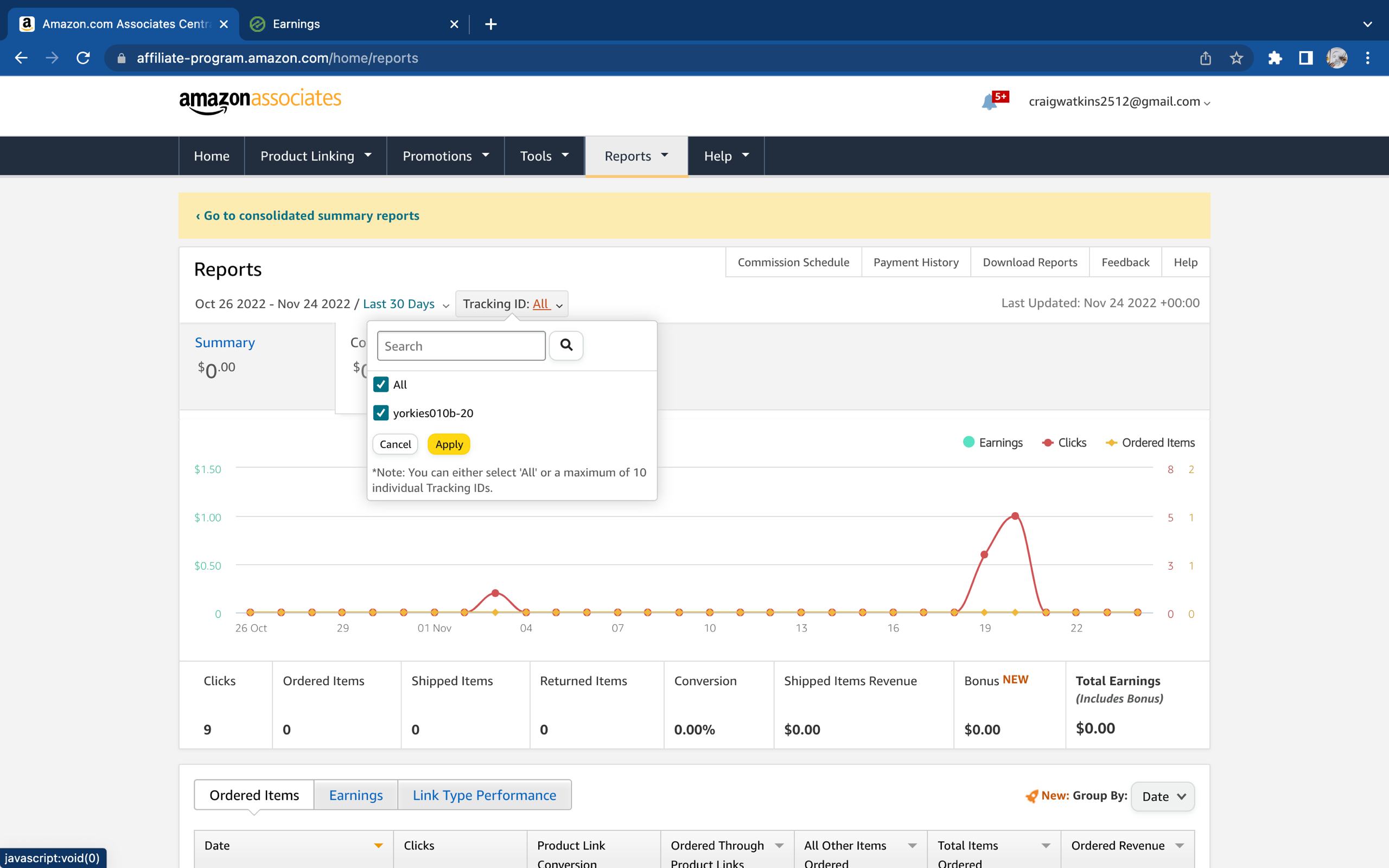Viewport: 1389px width, 868px height.
Task: Click the share page icon in address bar
Action: coord(1205,58)
